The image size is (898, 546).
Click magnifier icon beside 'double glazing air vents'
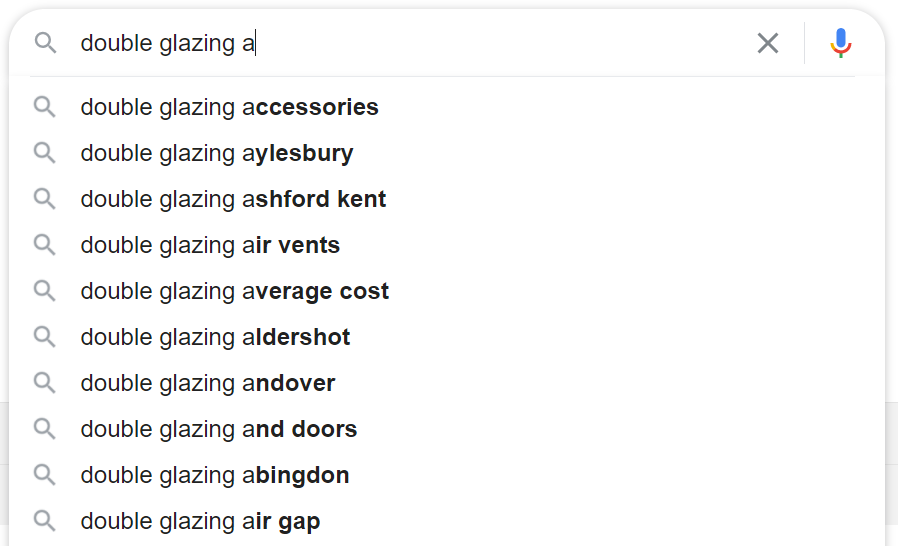tap(44, 245)
